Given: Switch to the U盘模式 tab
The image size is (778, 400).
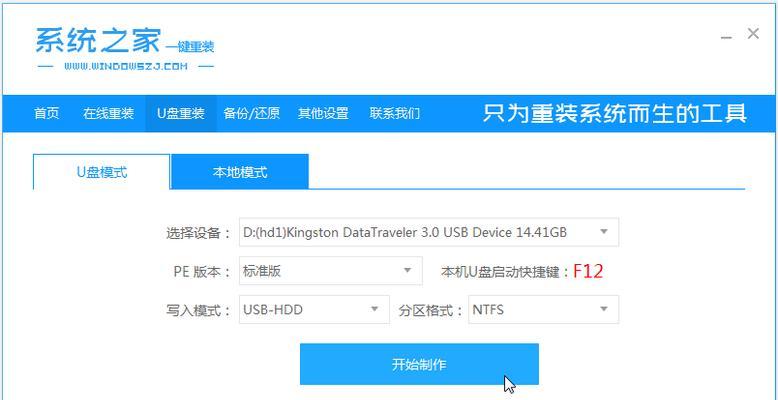Looking at the screenshot, I should (102, 172).
